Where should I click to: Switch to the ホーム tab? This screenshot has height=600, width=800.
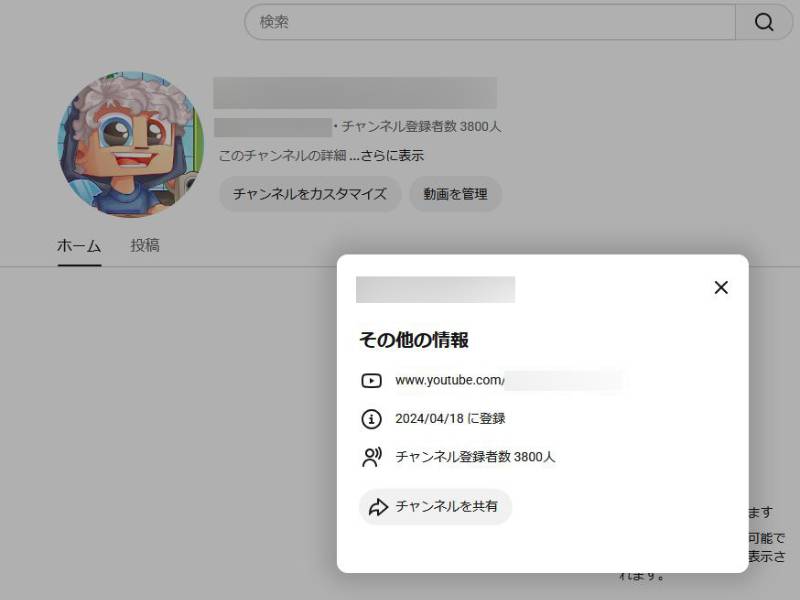coord(79,246)
